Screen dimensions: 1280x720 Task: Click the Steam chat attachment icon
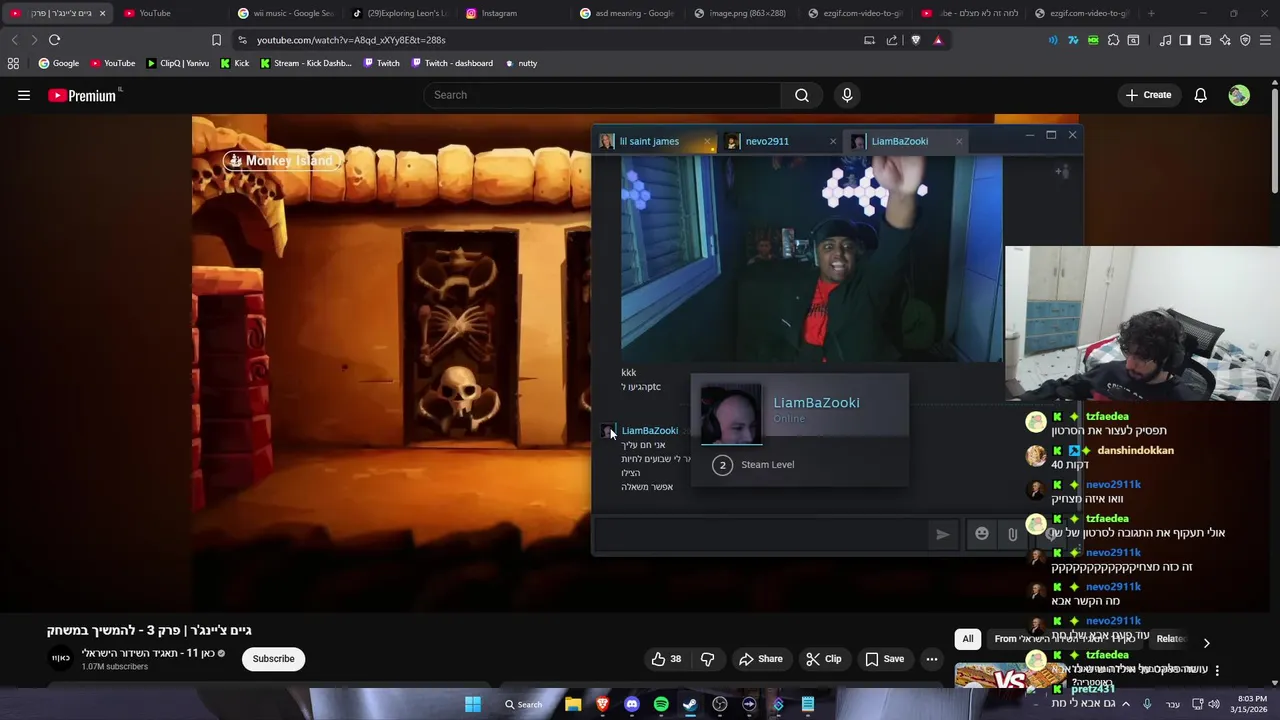point(1012,534)
